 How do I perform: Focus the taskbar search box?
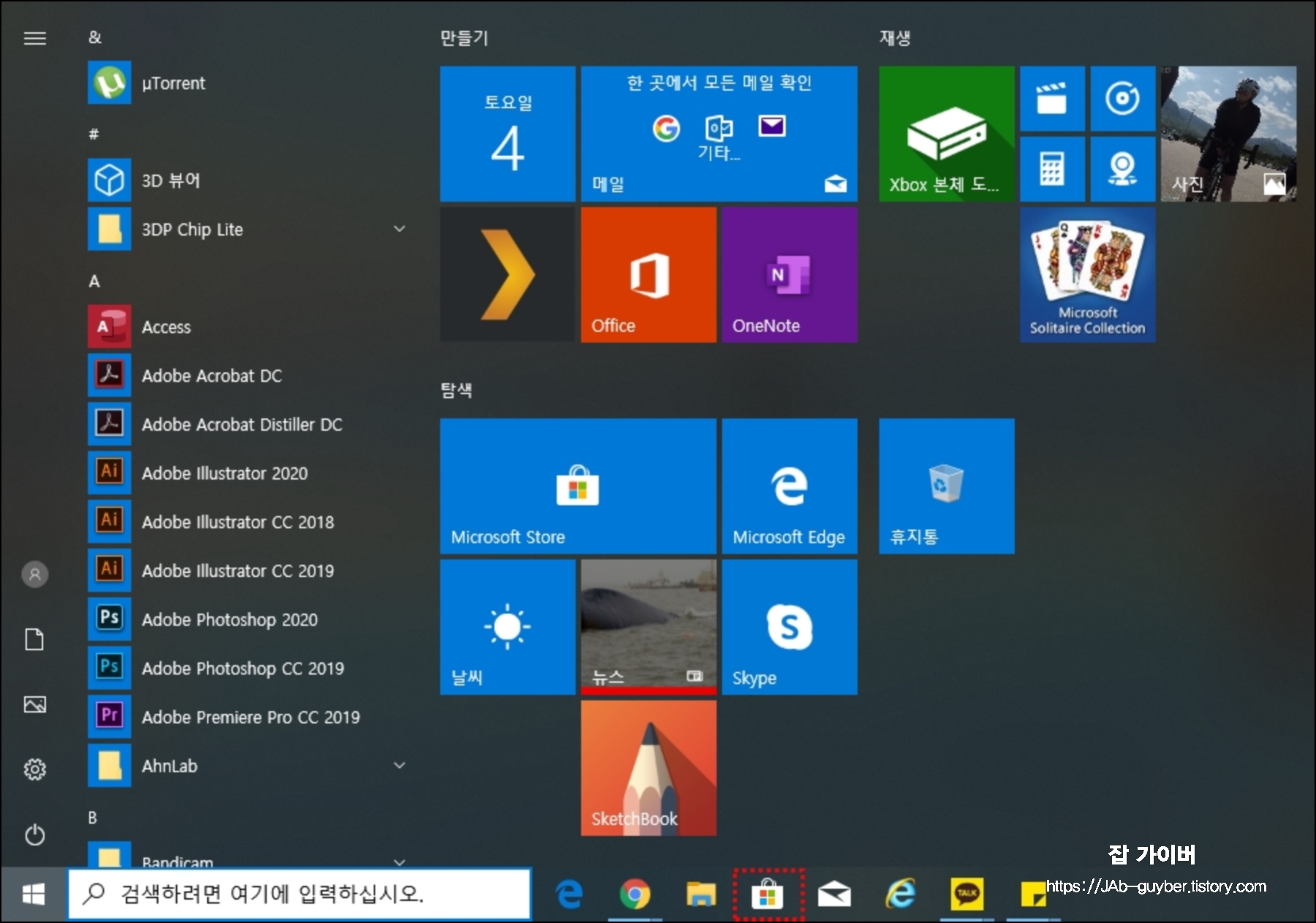tap(300, 894)
